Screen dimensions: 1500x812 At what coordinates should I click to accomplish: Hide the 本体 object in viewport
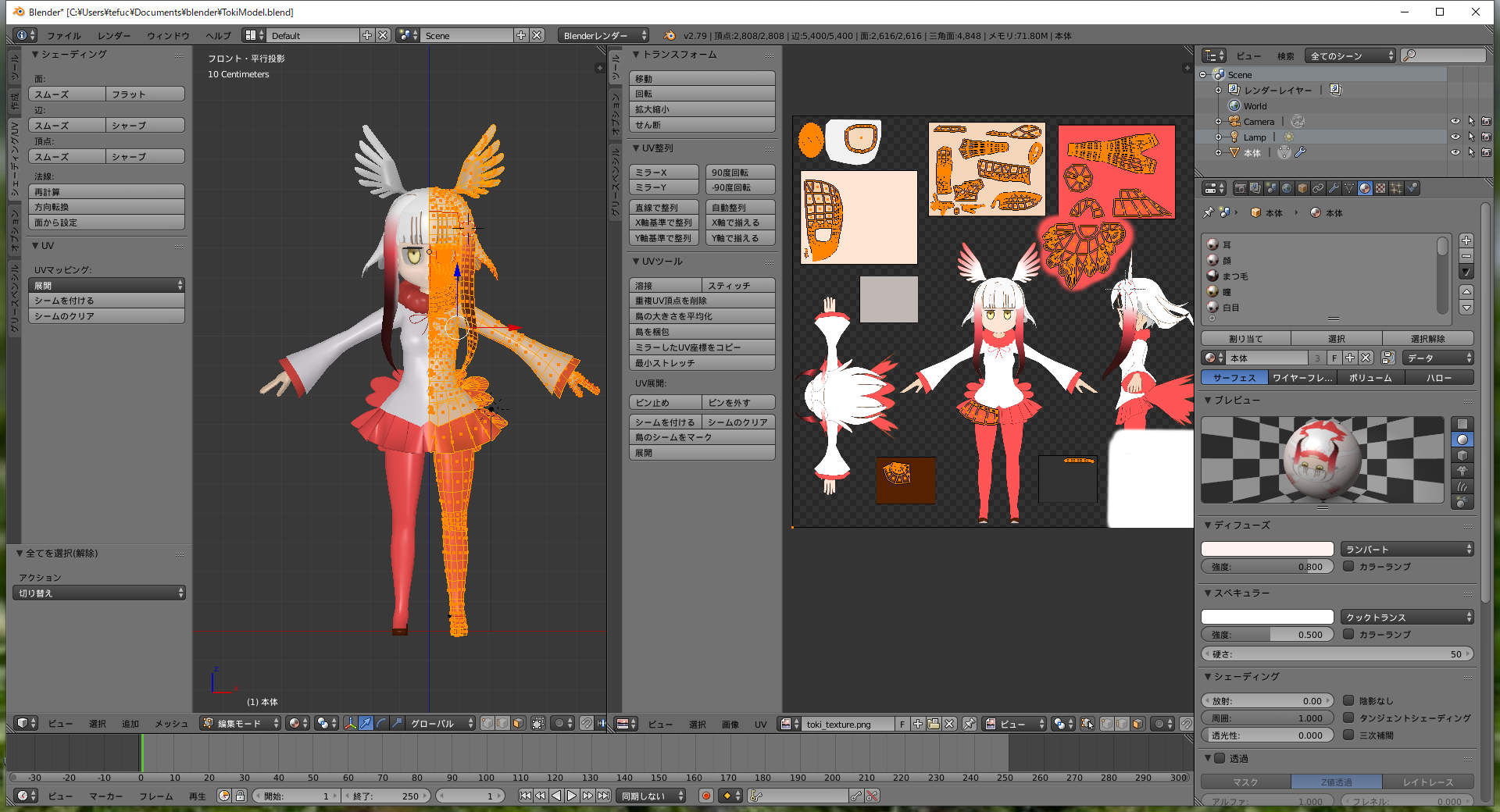coord(1455,152)
